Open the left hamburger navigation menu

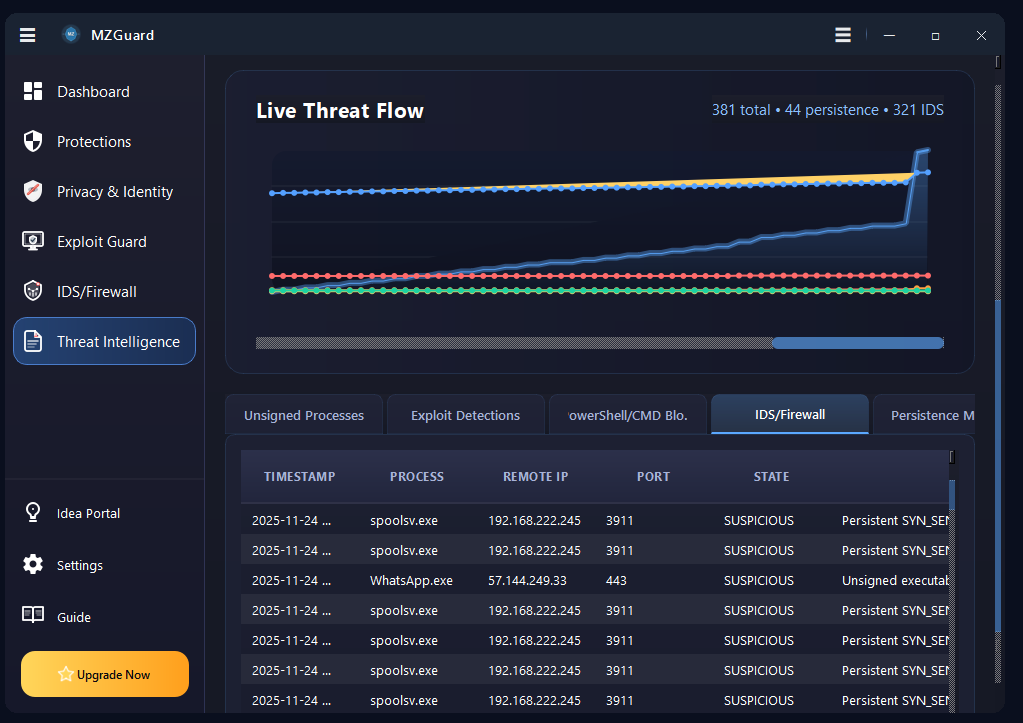(27, 34)
